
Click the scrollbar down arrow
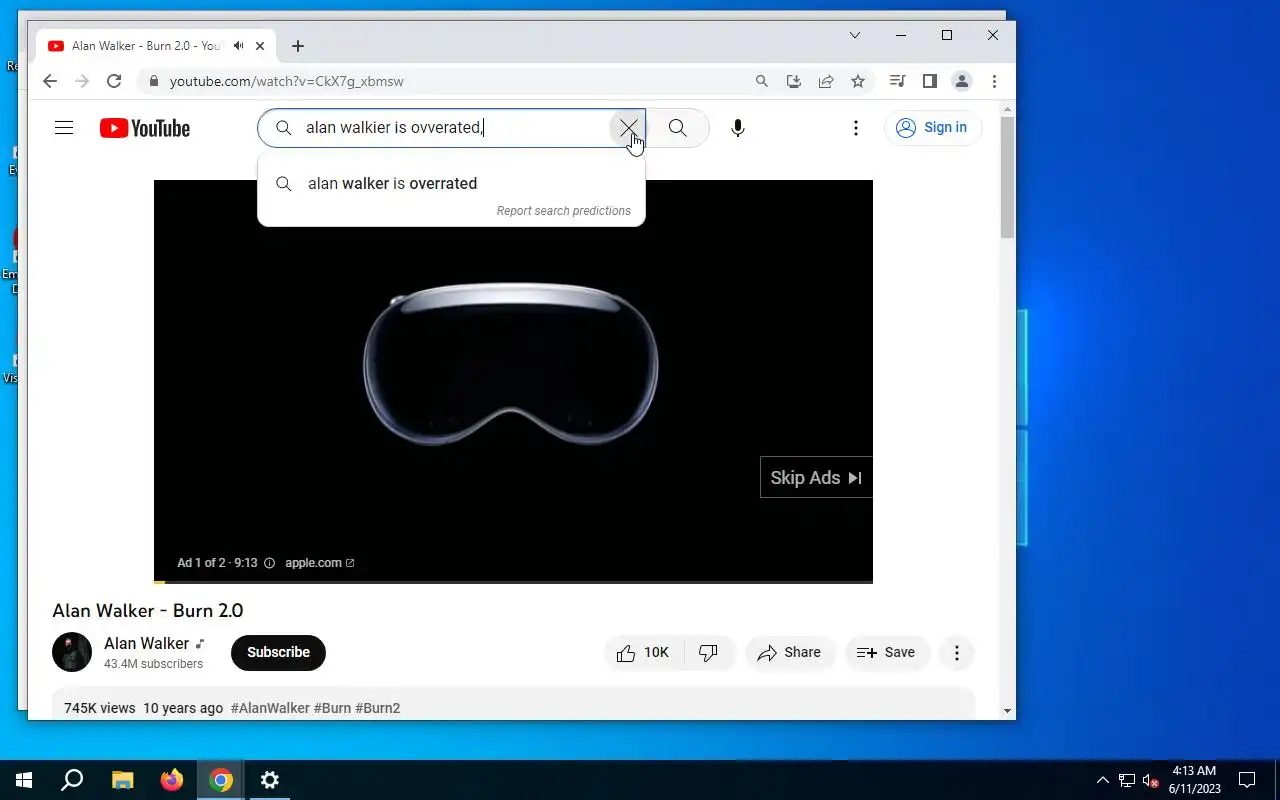coord(1008,711)
